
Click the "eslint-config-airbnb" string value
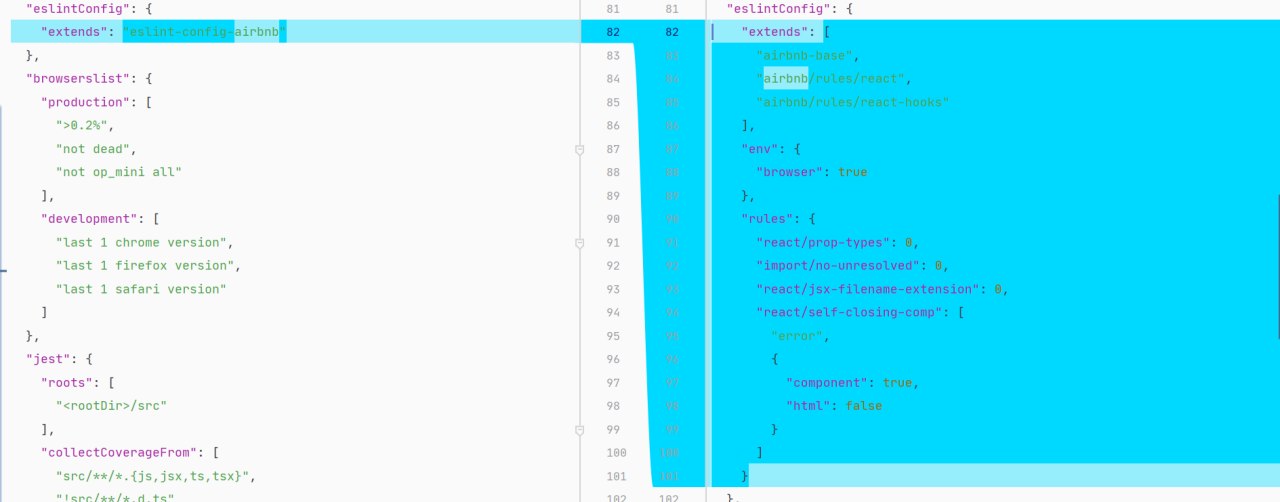[205, 32]
